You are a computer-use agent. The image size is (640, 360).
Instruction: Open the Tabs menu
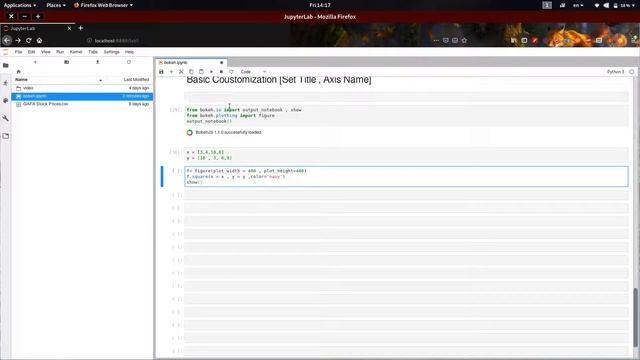93,52
